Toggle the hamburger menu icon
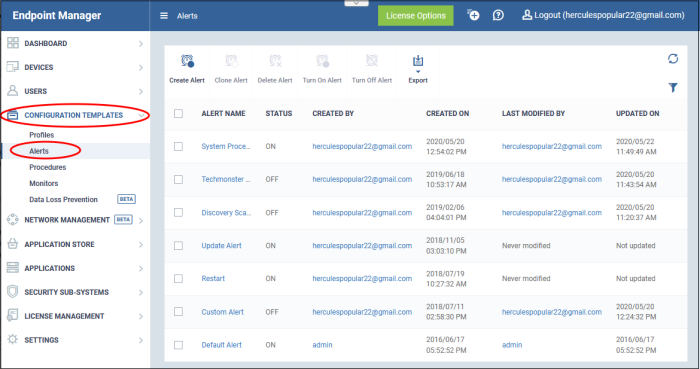The height and width of the screenshot is (369, 700). click(x=164, y=16)
